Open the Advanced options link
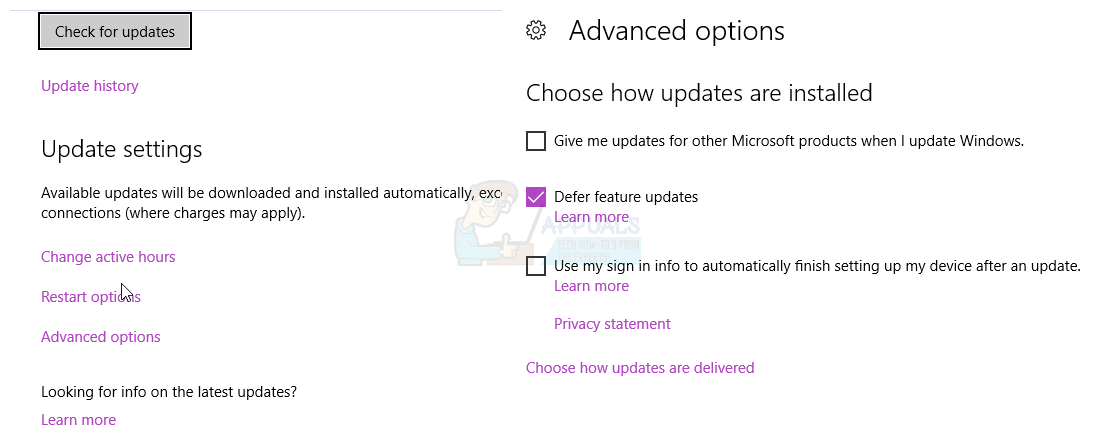Screen dimensions: 1094x444 click(x=101, y=337)
